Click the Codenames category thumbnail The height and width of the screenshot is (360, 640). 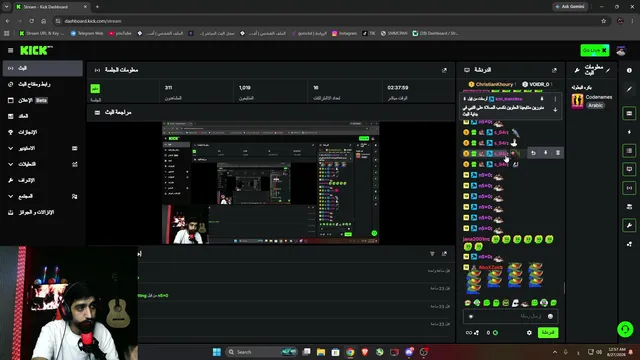[x=577, y=101]
